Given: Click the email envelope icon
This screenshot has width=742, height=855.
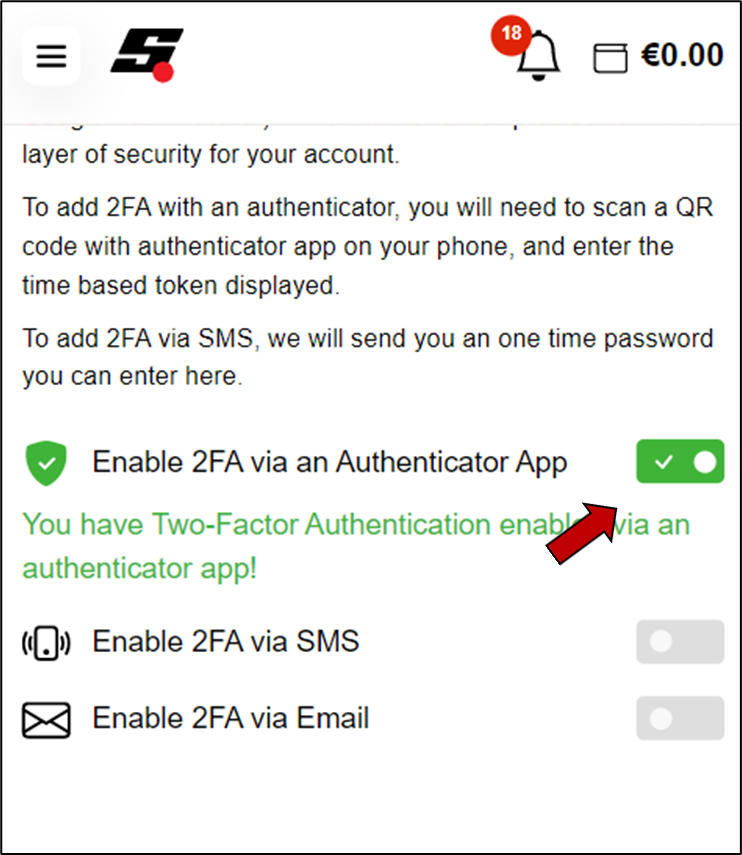Looking at the screenshot, I should [x=46, y=720].
